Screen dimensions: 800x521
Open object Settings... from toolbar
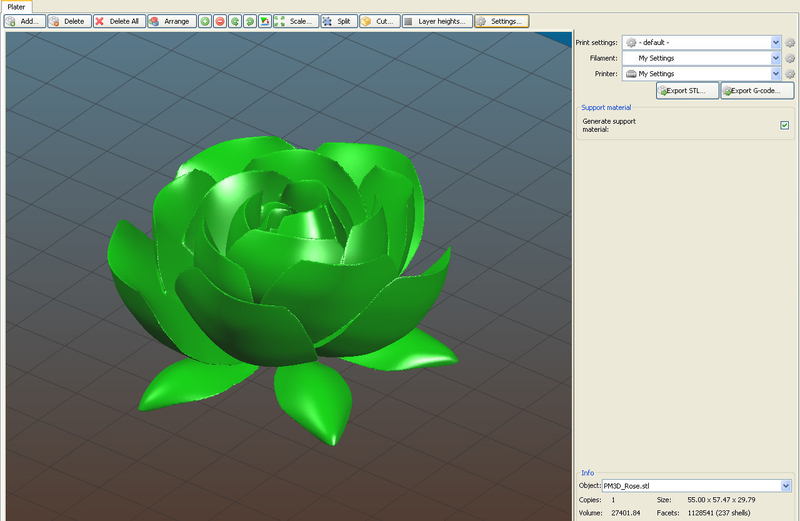click(502, 21)
